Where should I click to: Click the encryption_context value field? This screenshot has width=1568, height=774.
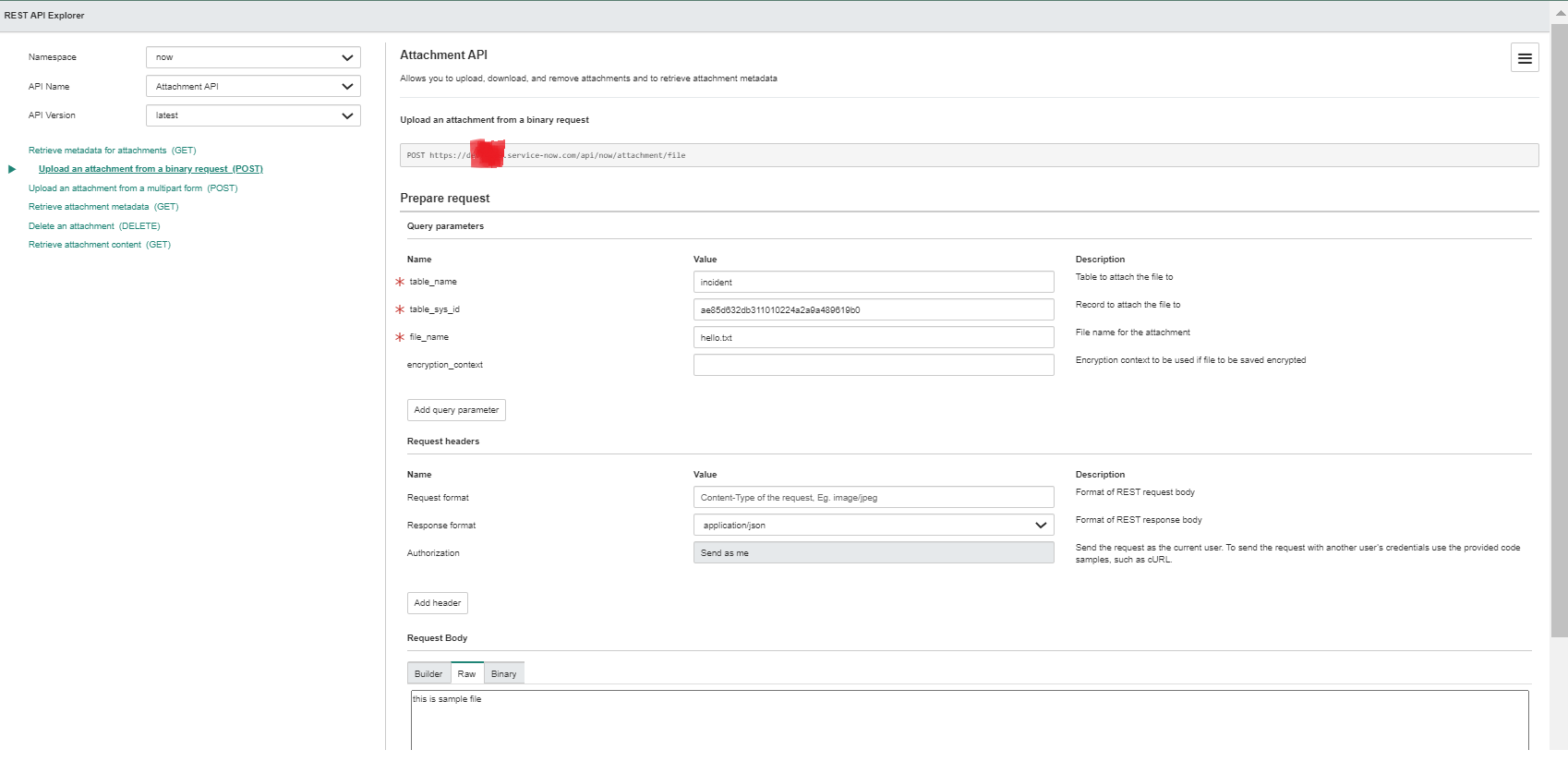874,365
